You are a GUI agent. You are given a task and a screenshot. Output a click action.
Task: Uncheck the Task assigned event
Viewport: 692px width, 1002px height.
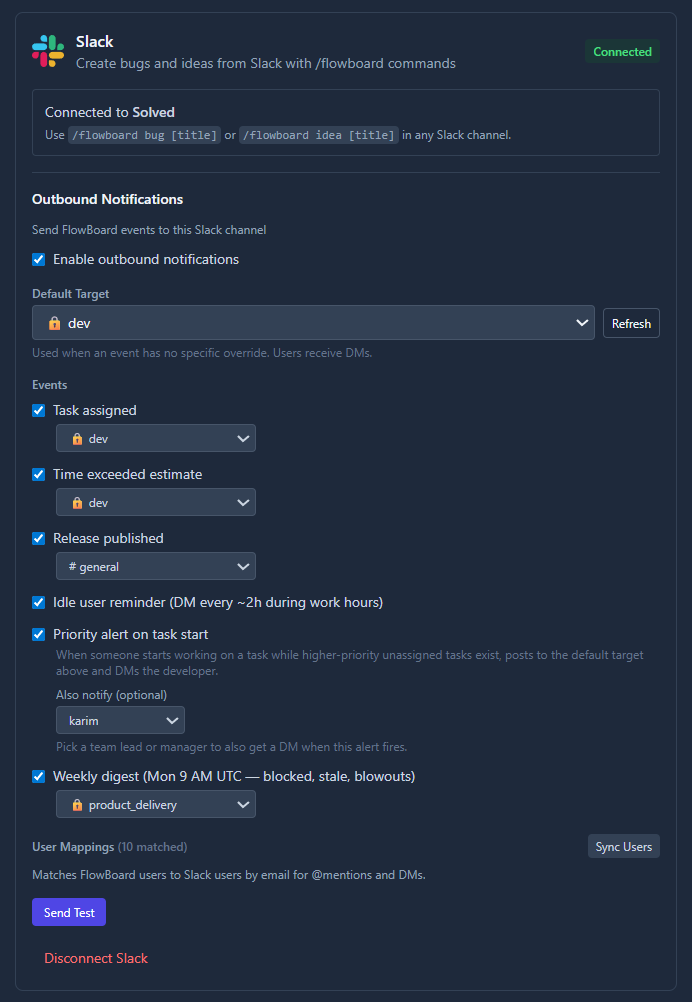coord(39,410)
